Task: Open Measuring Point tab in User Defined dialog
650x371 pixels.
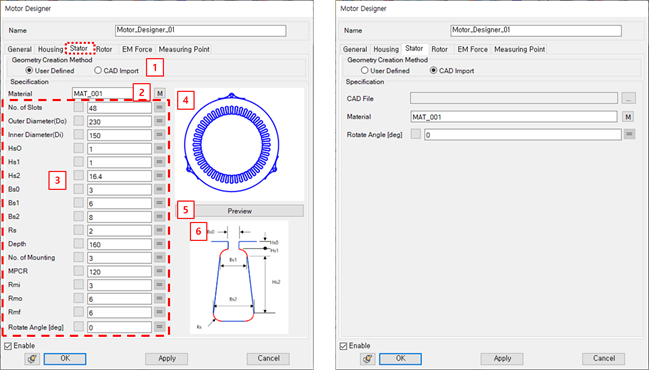Action: pos(184,49)
